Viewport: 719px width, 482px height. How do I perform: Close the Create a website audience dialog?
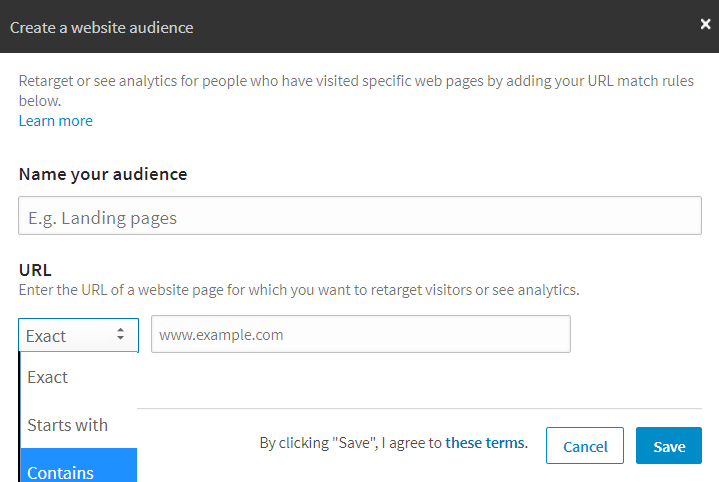coord(705,25)
